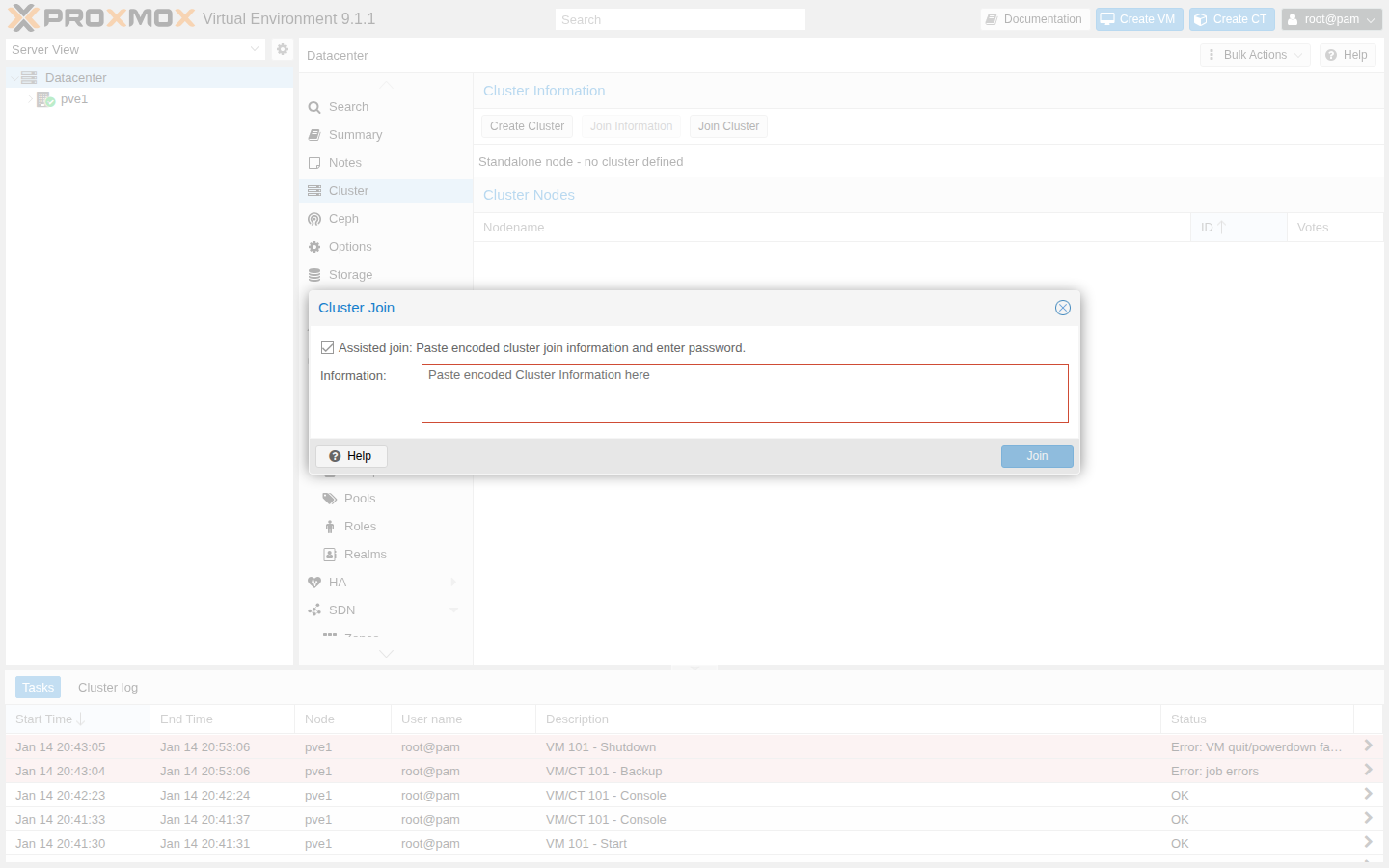Uncheck the Assisted join checkbox
The image size is (1389, 868).
[x=328, y=348]
